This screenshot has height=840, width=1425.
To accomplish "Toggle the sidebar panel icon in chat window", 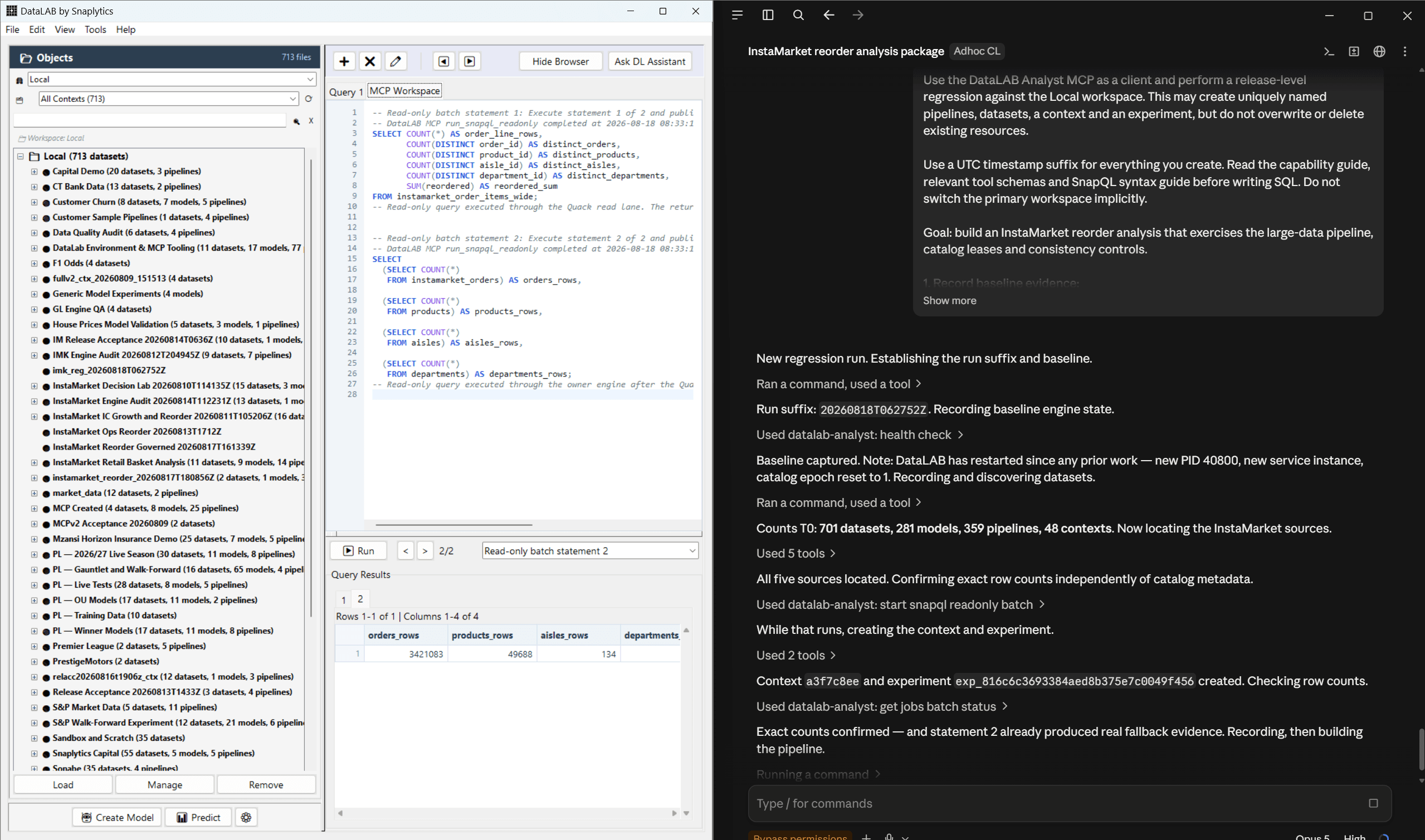I will (768, 15).
